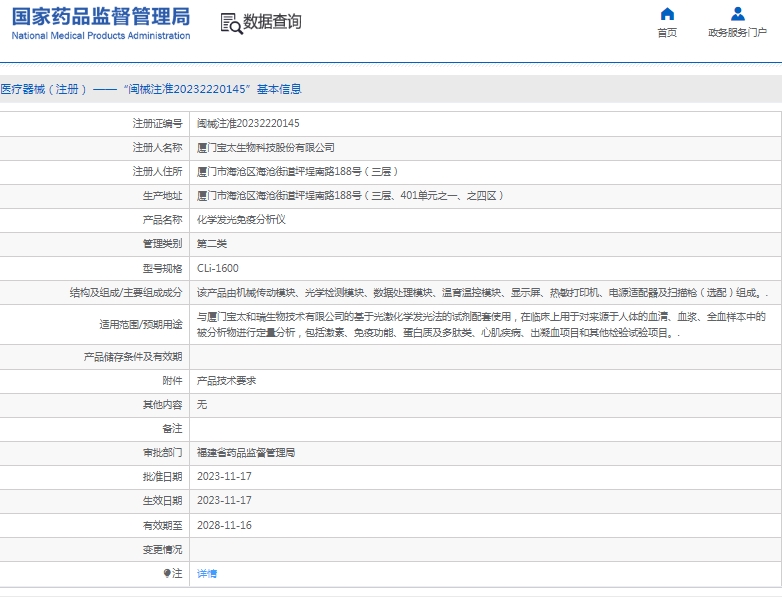Click the 型号规格 row label

163,268
